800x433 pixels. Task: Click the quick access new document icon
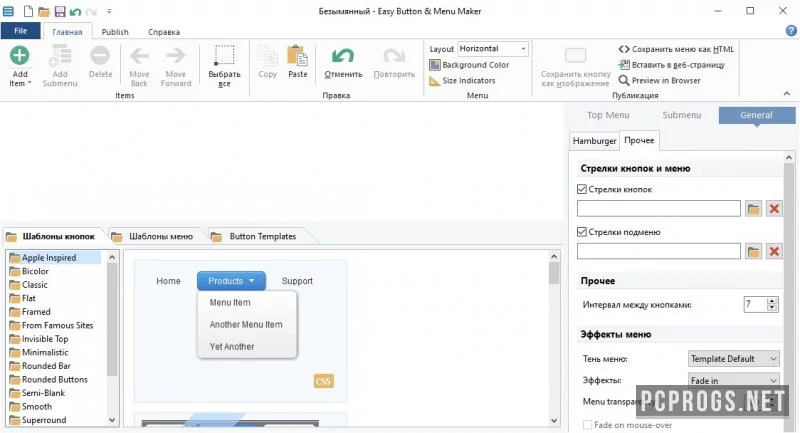(x=28, y=11)
